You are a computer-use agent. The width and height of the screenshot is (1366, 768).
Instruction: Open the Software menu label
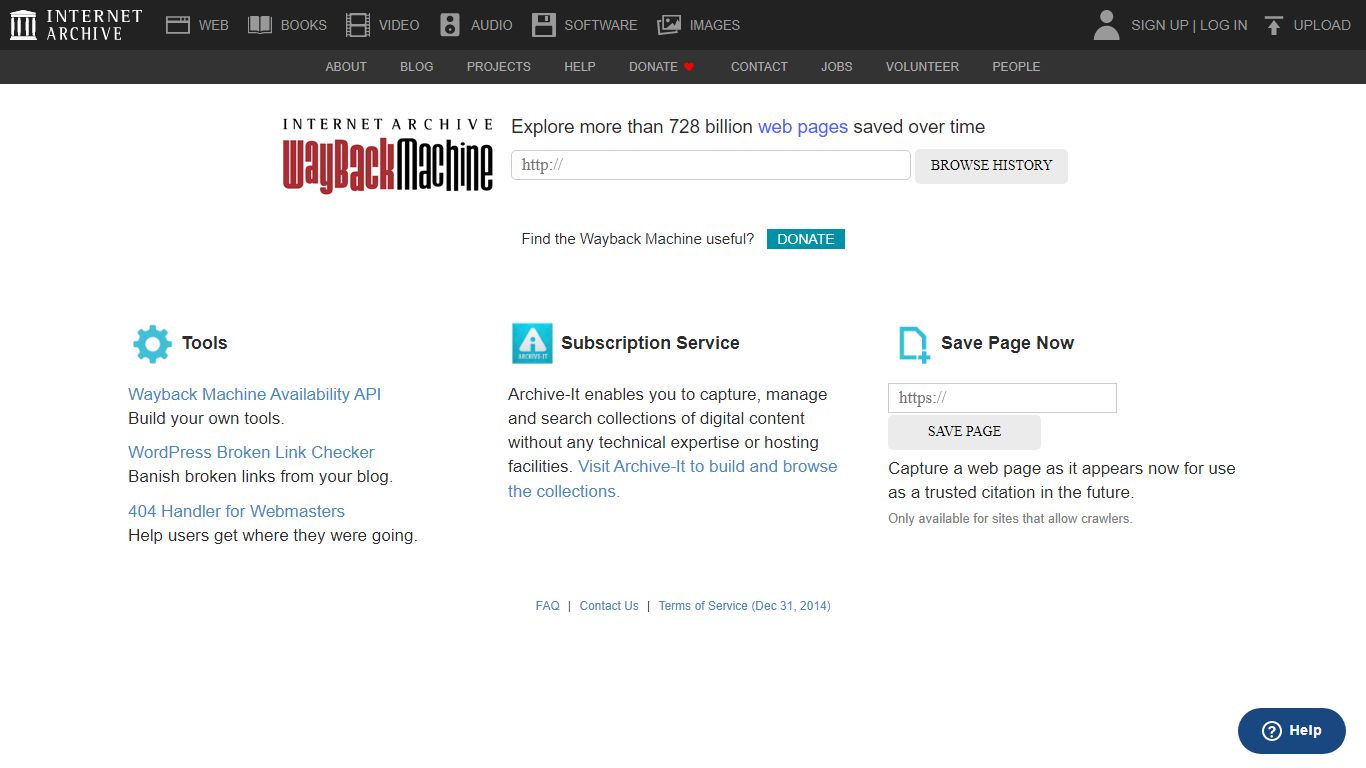(600, 25)
